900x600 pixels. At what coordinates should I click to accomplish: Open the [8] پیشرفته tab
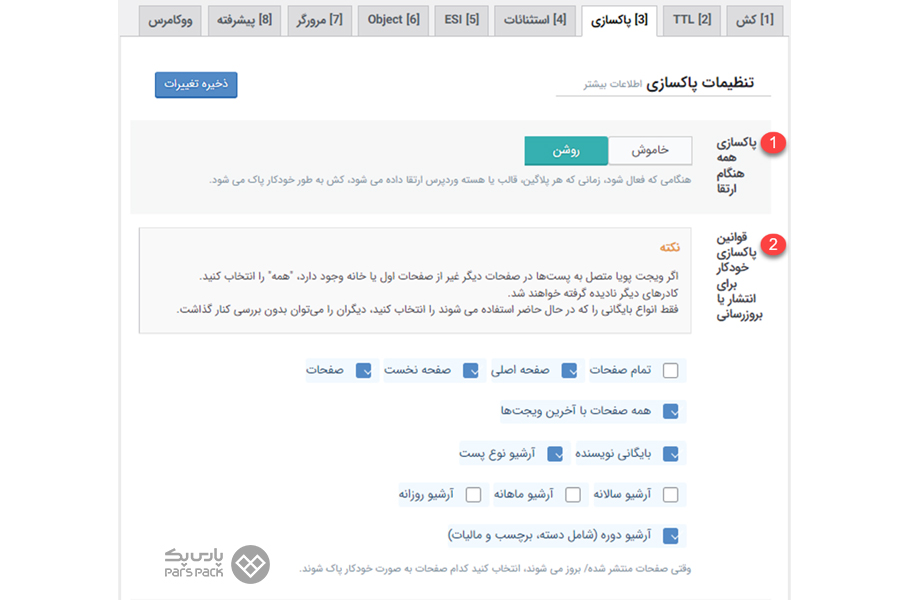[245, 21]
